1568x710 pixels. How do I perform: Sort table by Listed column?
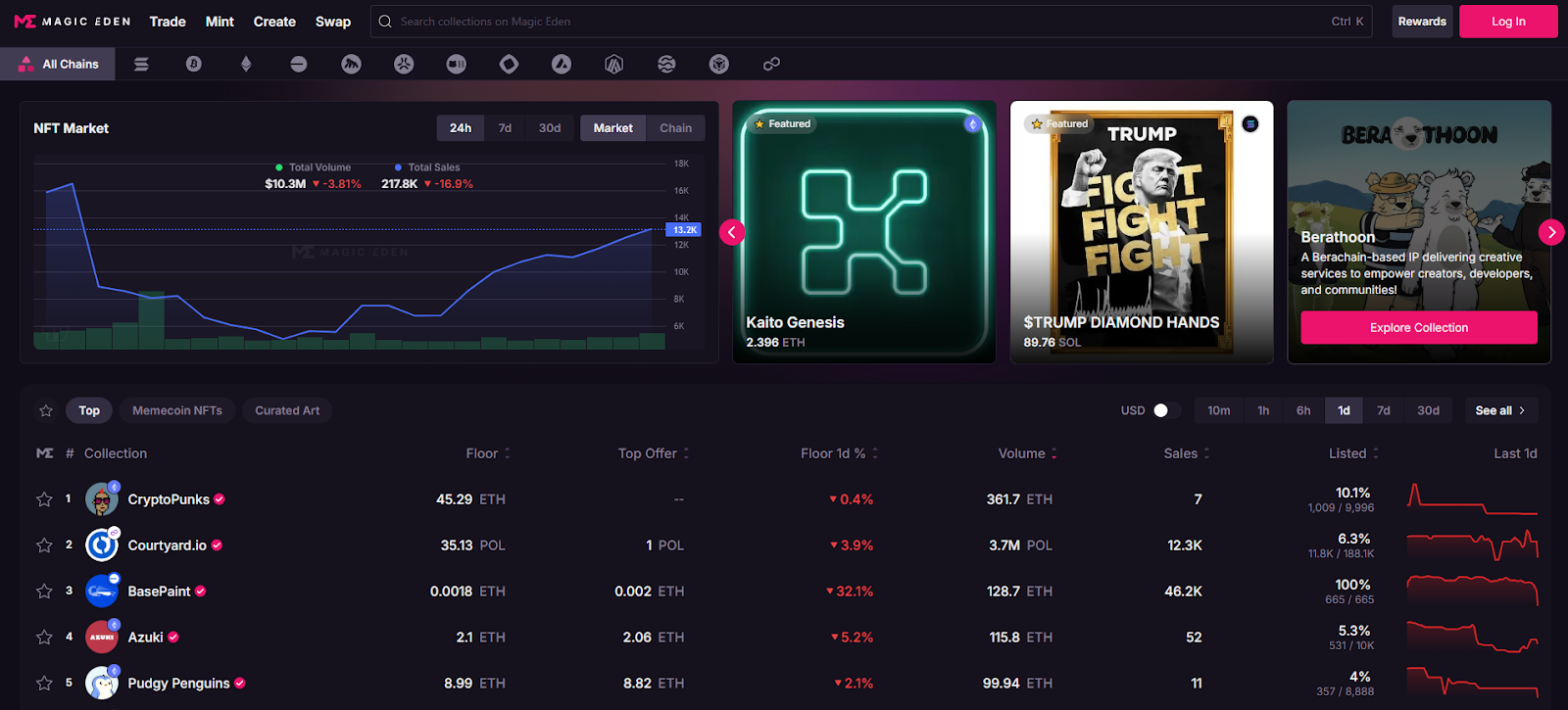[1353, 453]
